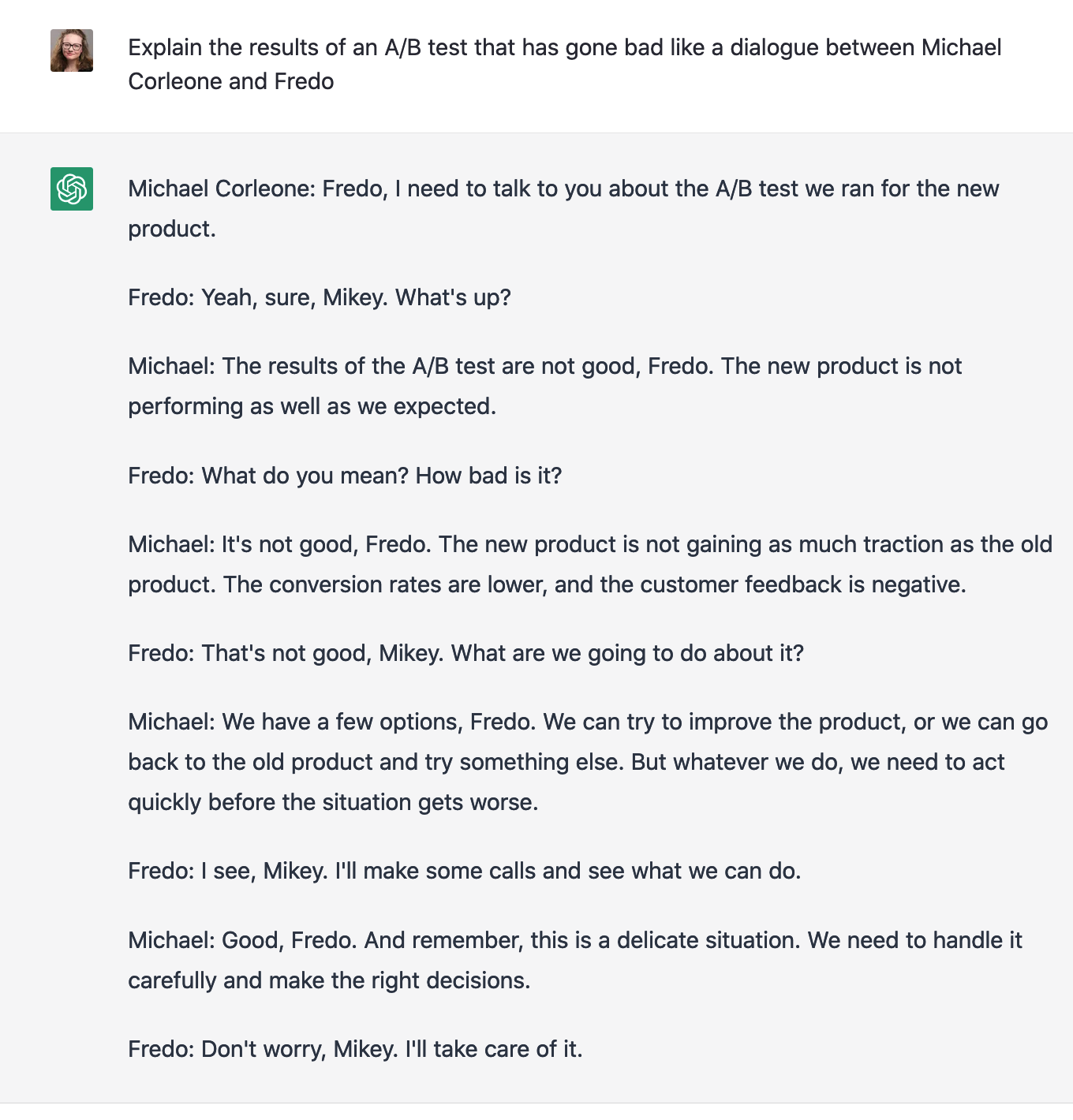
Task: Click the paragraph starting 'The results of the A/B test'
Action: click(544, 386)
